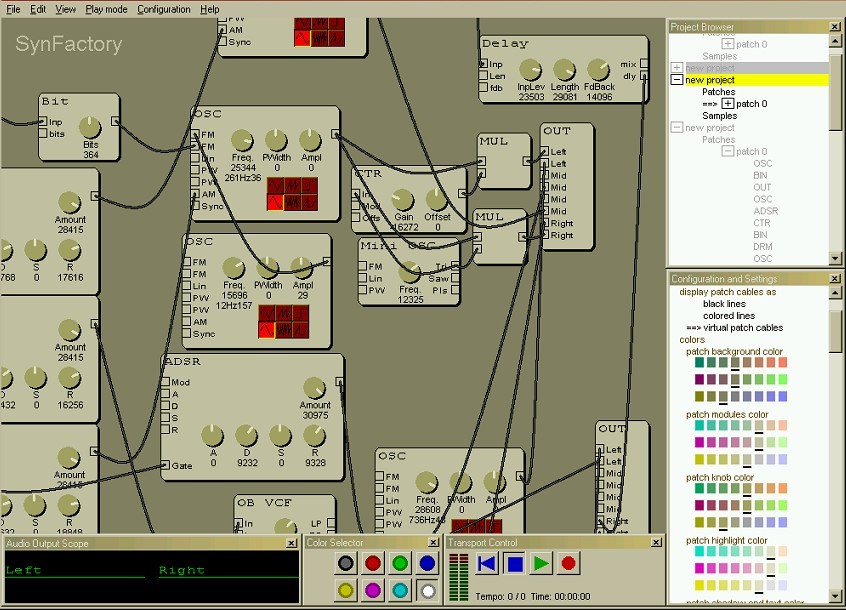The width and height of the screenshot is (846, 610).
Task: Click the Tempo: 0 / 0 readout
Action: [x=500, y=597]
